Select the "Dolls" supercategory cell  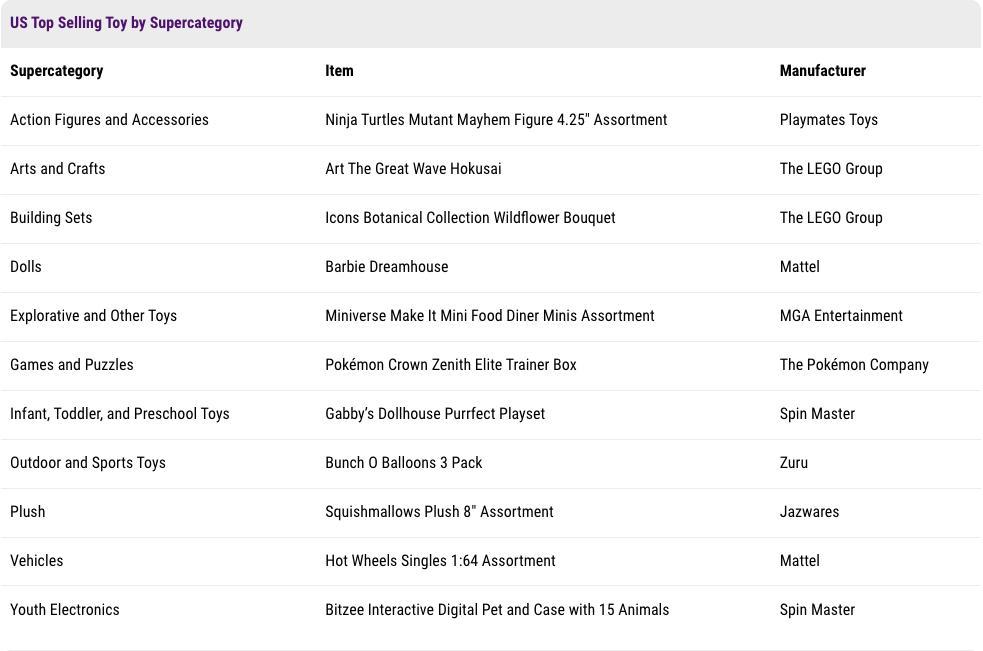click(26, 267)
